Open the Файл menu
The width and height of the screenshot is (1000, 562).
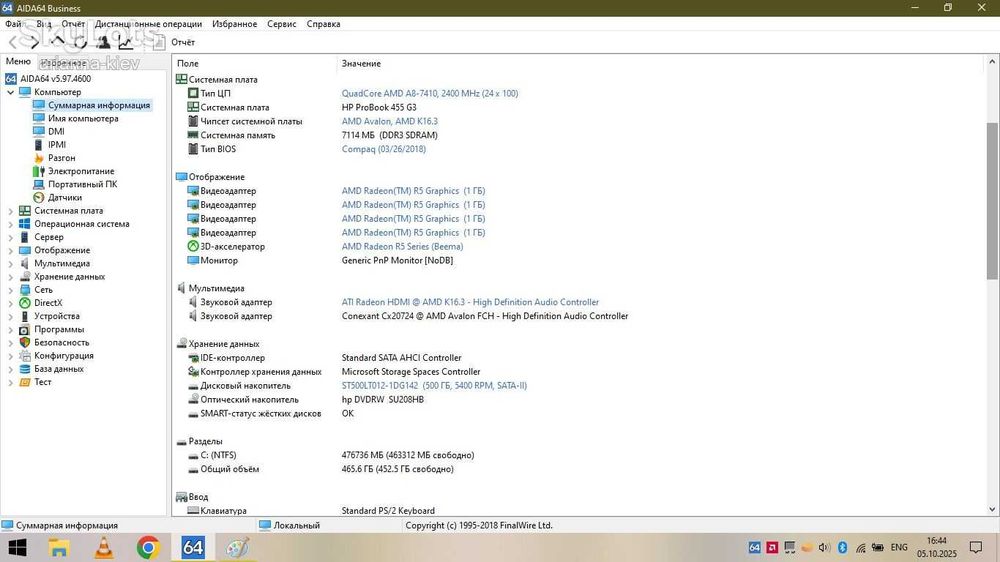pyautogui.click(x=13, y=24)
